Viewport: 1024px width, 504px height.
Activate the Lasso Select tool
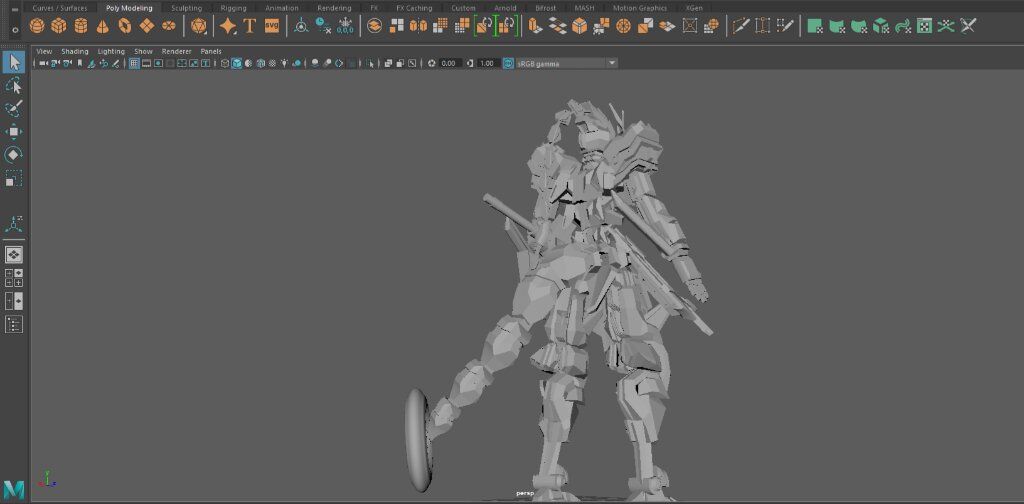pyautogui.click(x=14, y=86)
